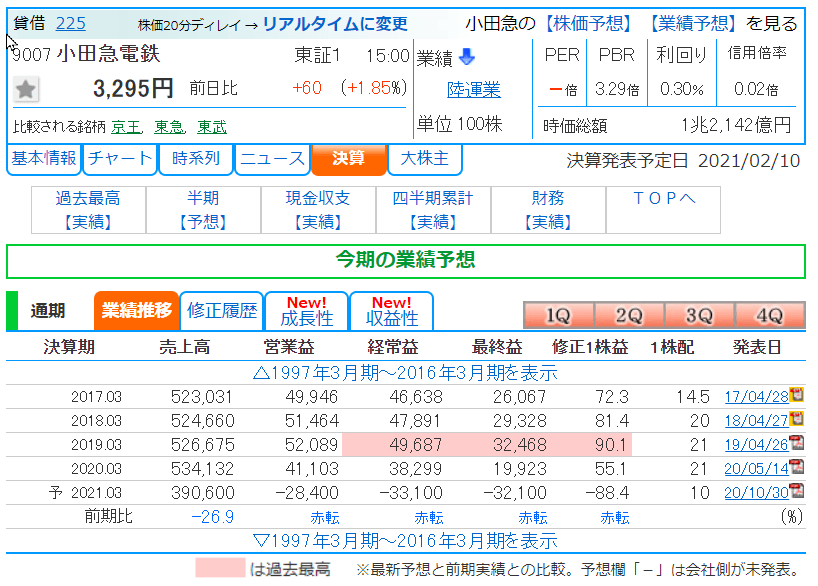
Task: Open the 20/05/14 announcement date link
Action: point(756,469)
